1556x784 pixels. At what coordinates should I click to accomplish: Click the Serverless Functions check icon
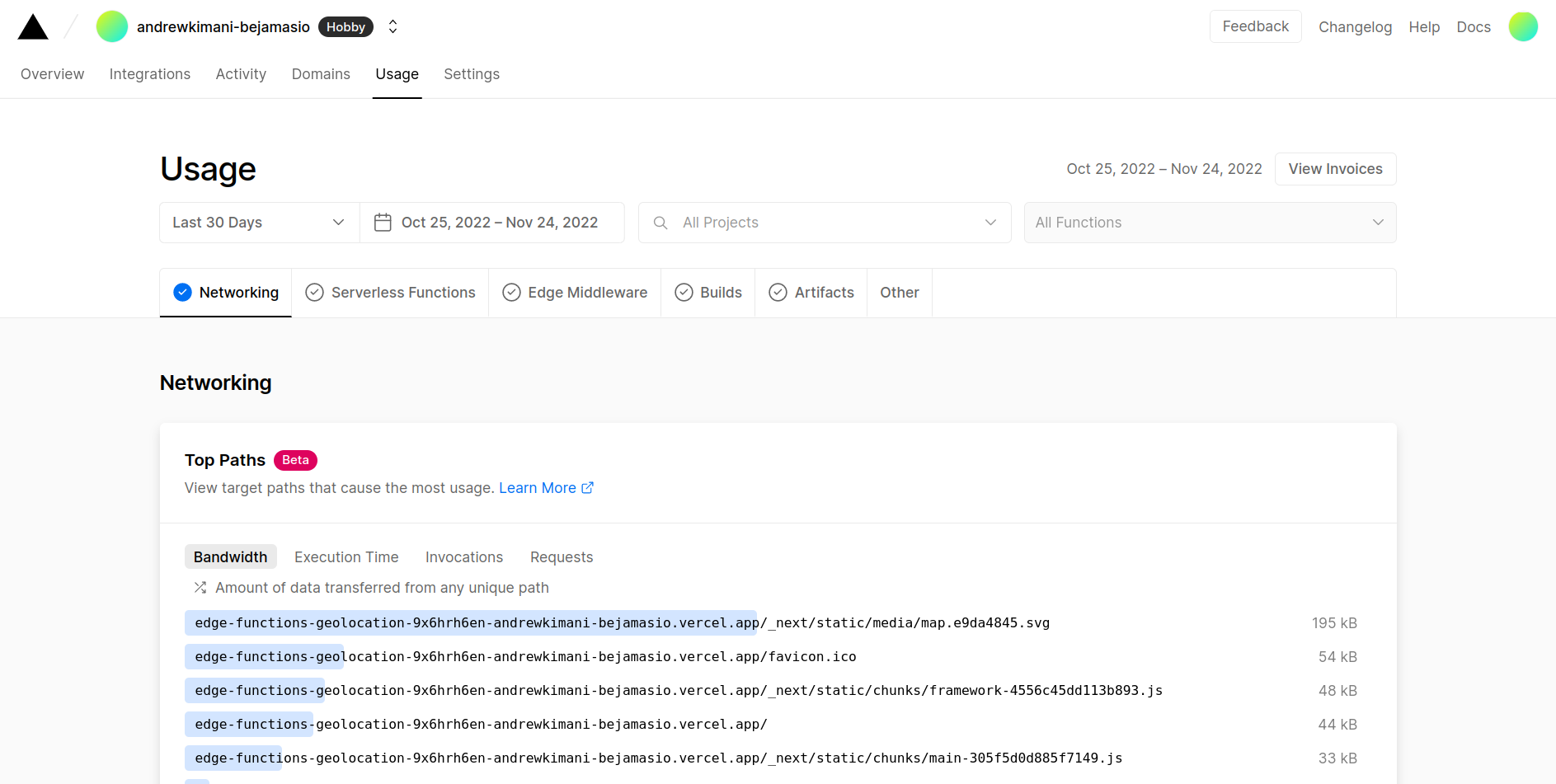pyautogui.click(x=314, y=293)
